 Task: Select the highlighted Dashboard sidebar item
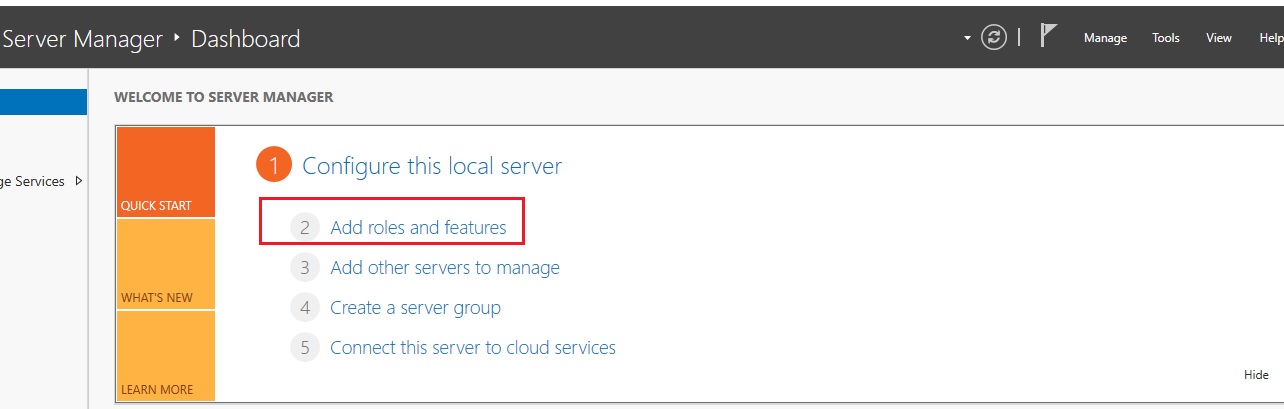click(x=43, y=102)
